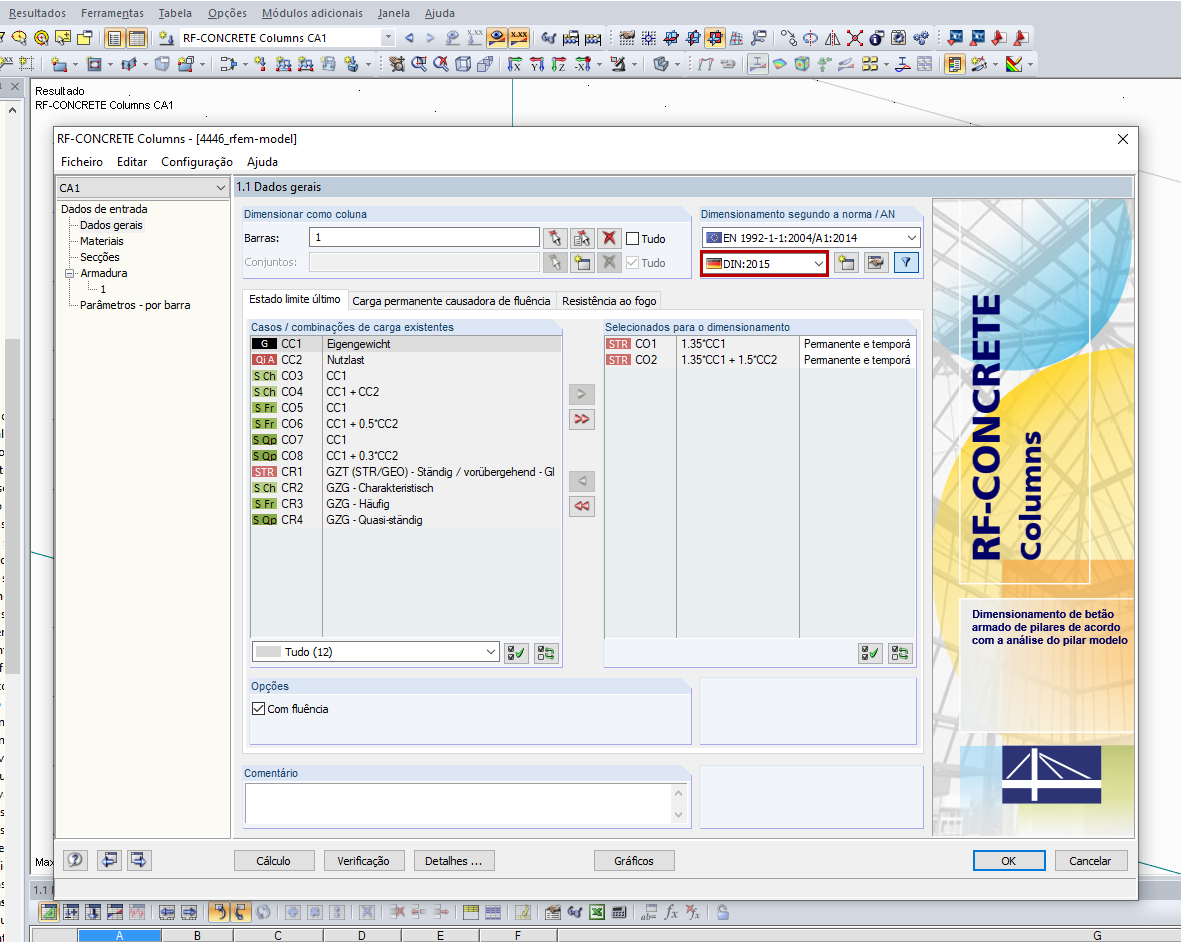
Task: Go to next dialog table icon
Action: pyautogui.click(x=139, y=859)
